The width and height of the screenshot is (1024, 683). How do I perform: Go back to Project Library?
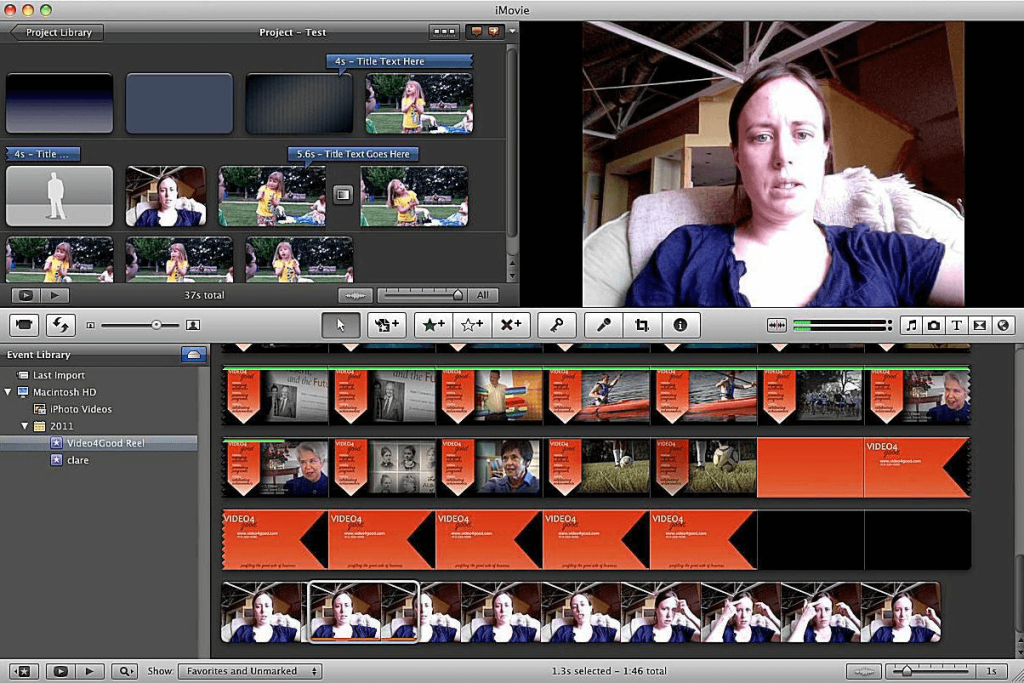(x=57, y=32)
